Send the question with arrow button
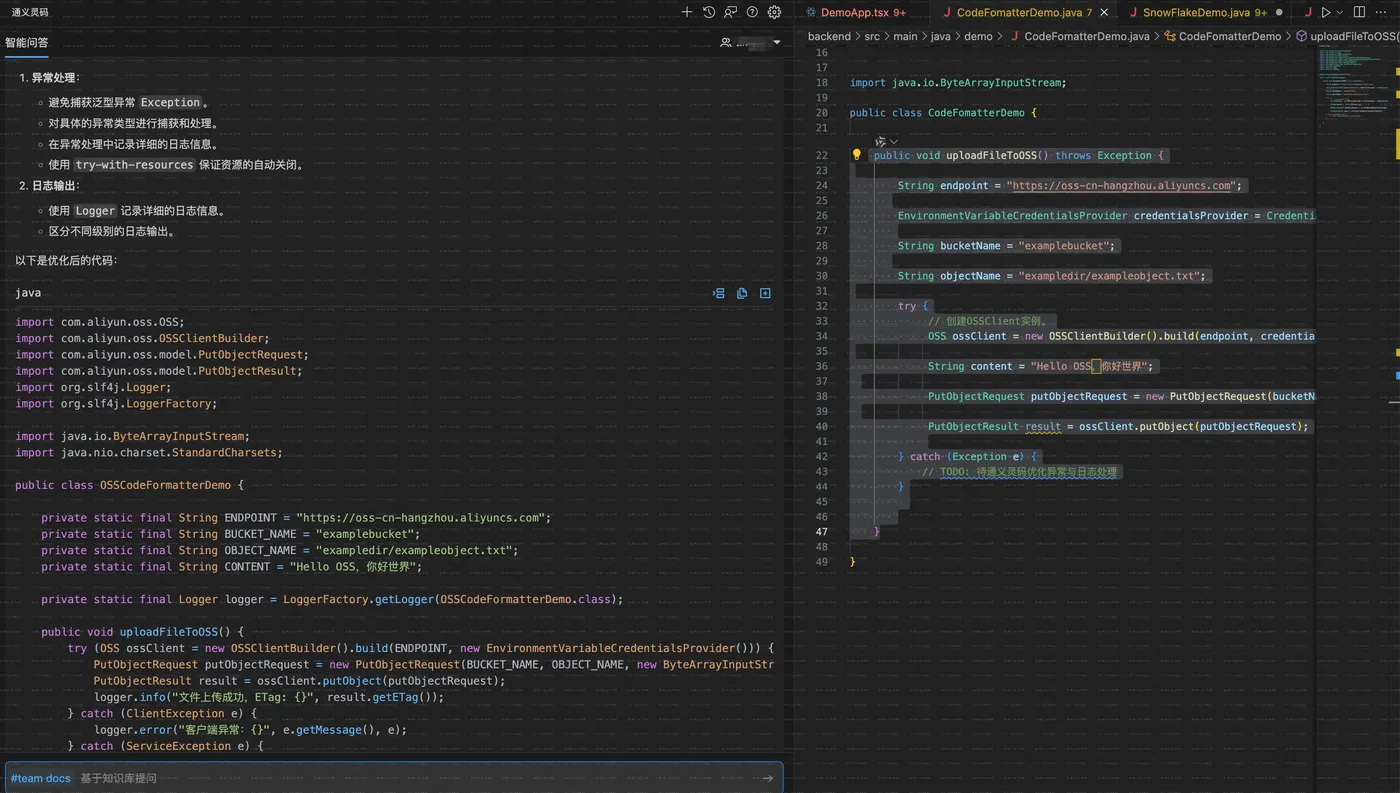 (768, 778)
